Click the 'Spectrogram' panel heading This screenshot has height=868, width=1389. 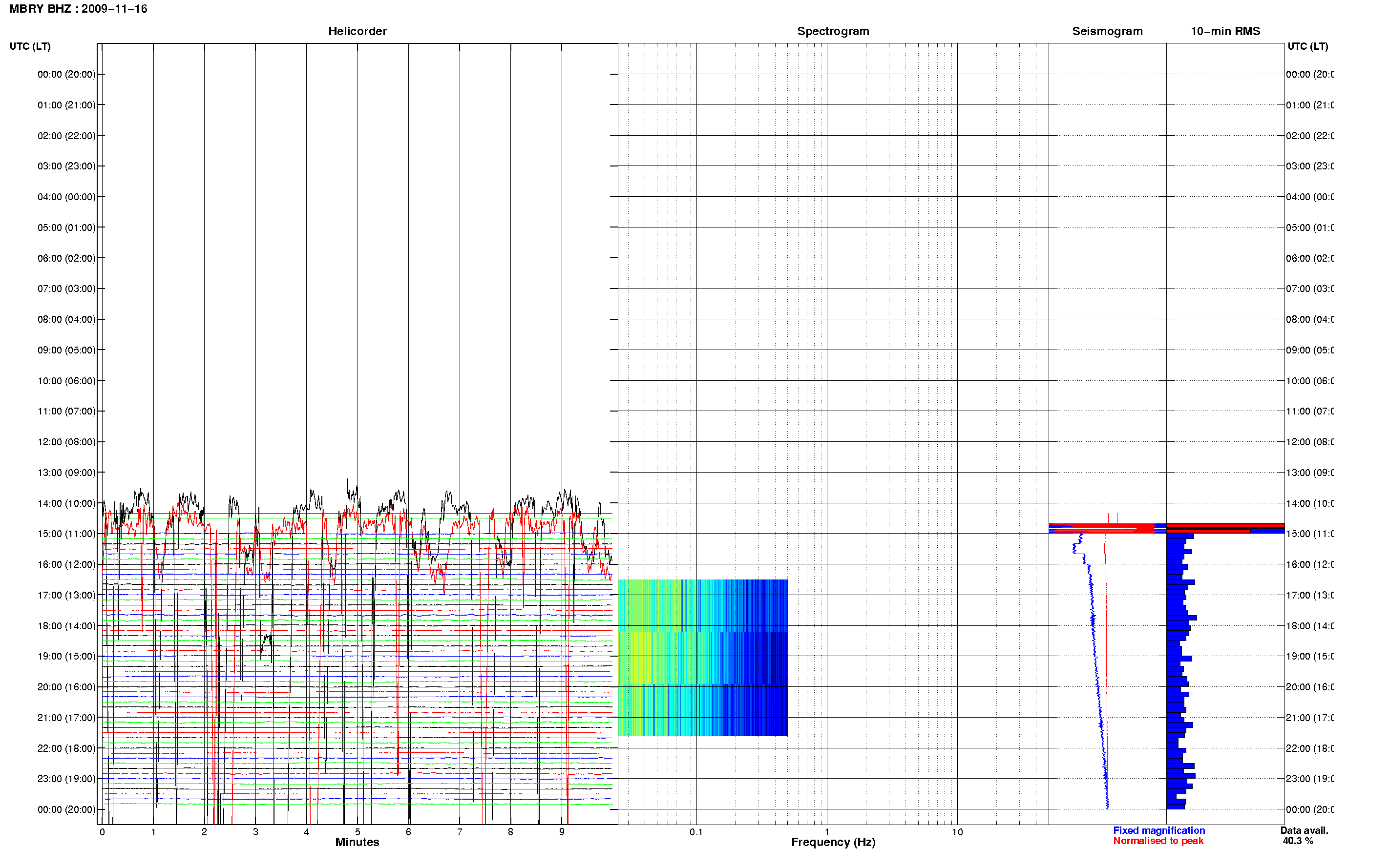pos(833,31)
